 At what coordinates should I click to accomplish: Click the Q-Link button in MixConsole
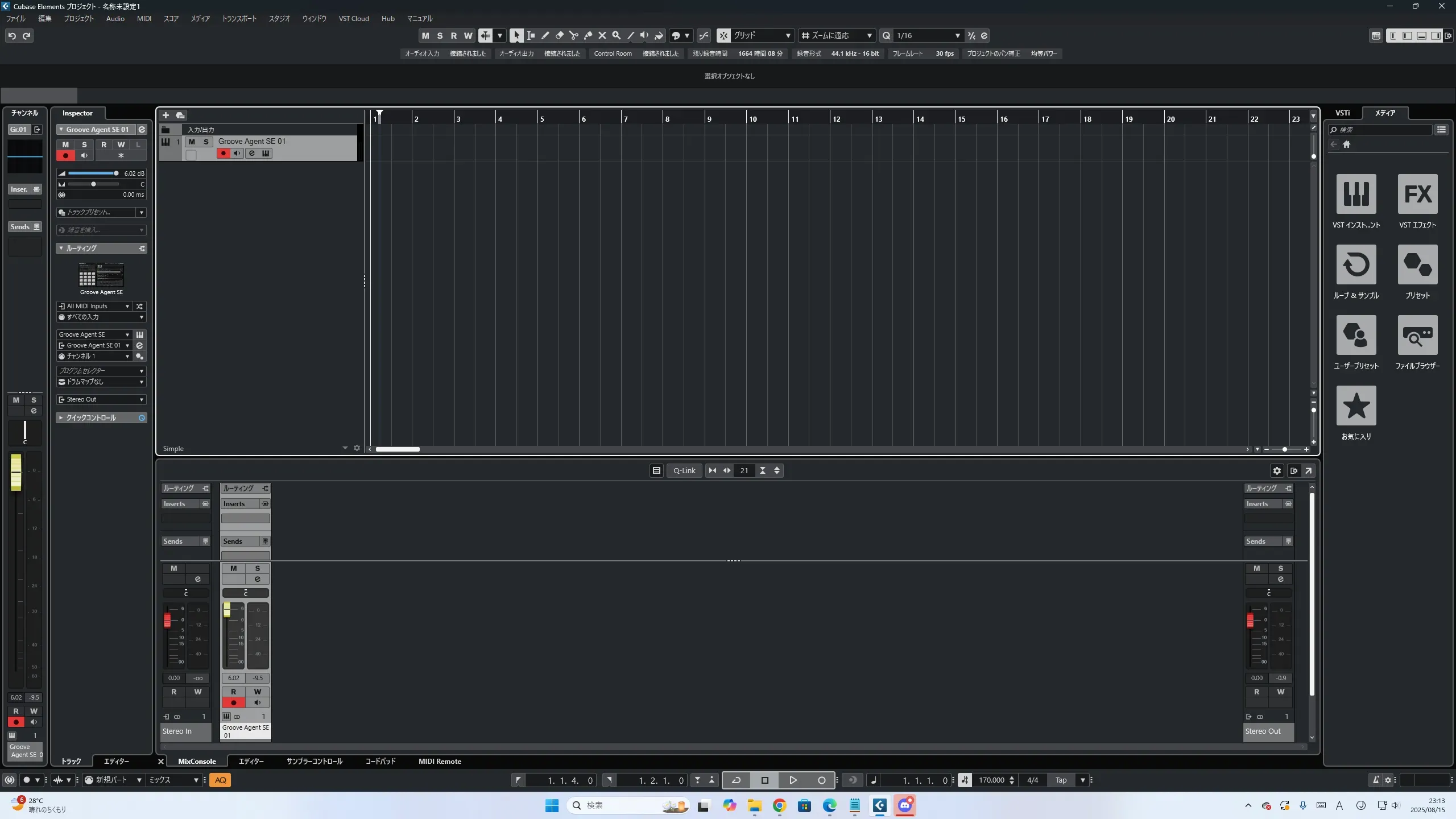point(684,470)
